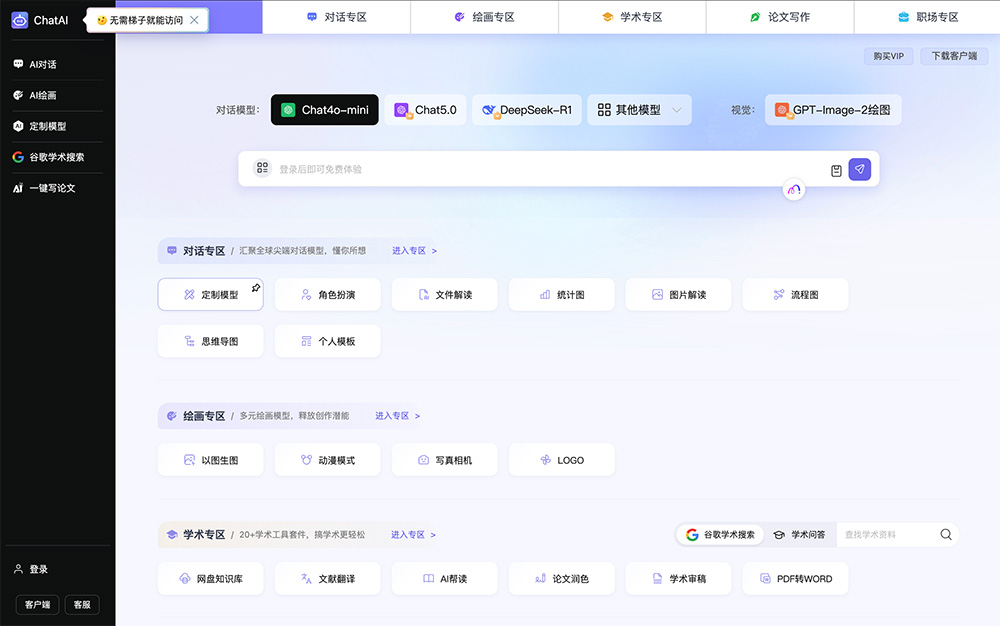
Task: Open the 写真相机 card
Action: coord(445,460)
